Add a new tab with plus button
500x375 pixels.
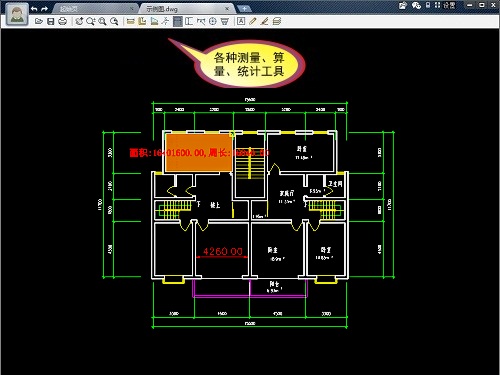[244, 9]
